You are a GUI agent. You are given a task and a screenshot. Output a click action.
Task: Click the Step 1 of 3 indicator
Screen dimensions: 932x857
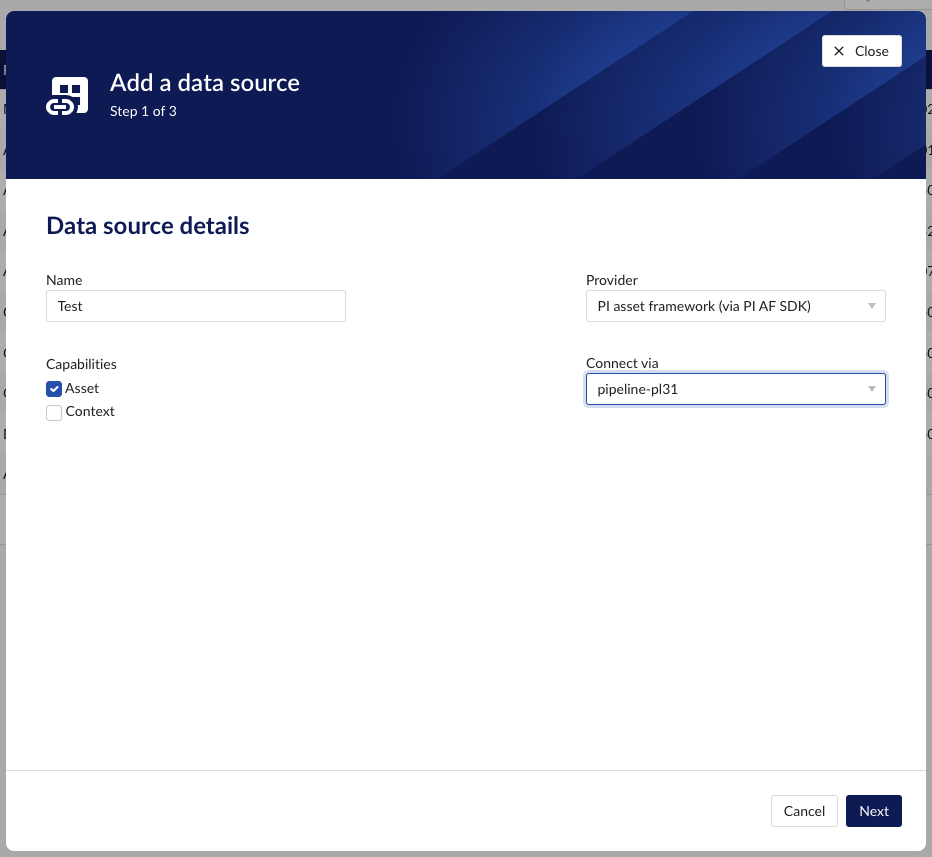(x=143, y=111)
